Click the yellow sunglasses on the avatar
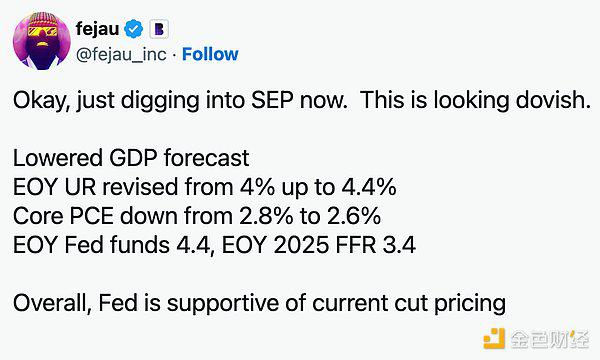Image resolution: width=600 pixels, height=360 pixels. click(x=42, y=31)
